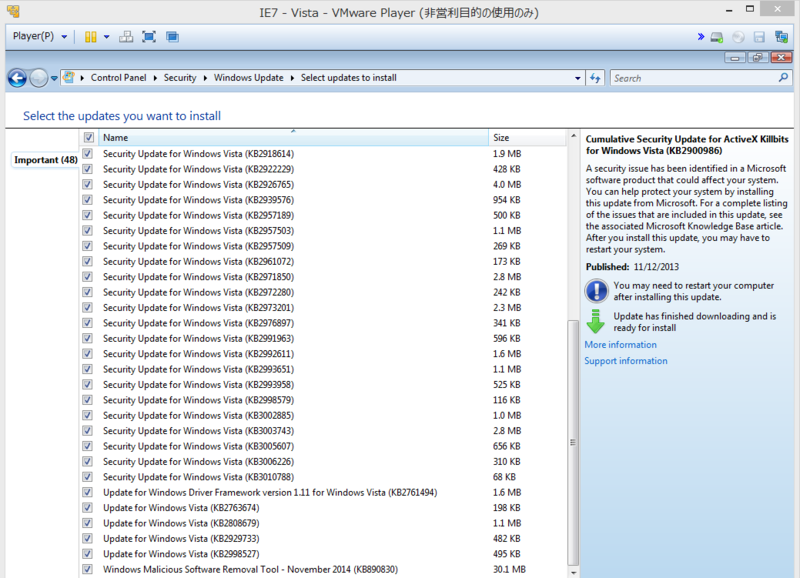Enter full screen mode icon
This screenshot has height=578, width=800.
pyautogui.click(x=149, y=37)
